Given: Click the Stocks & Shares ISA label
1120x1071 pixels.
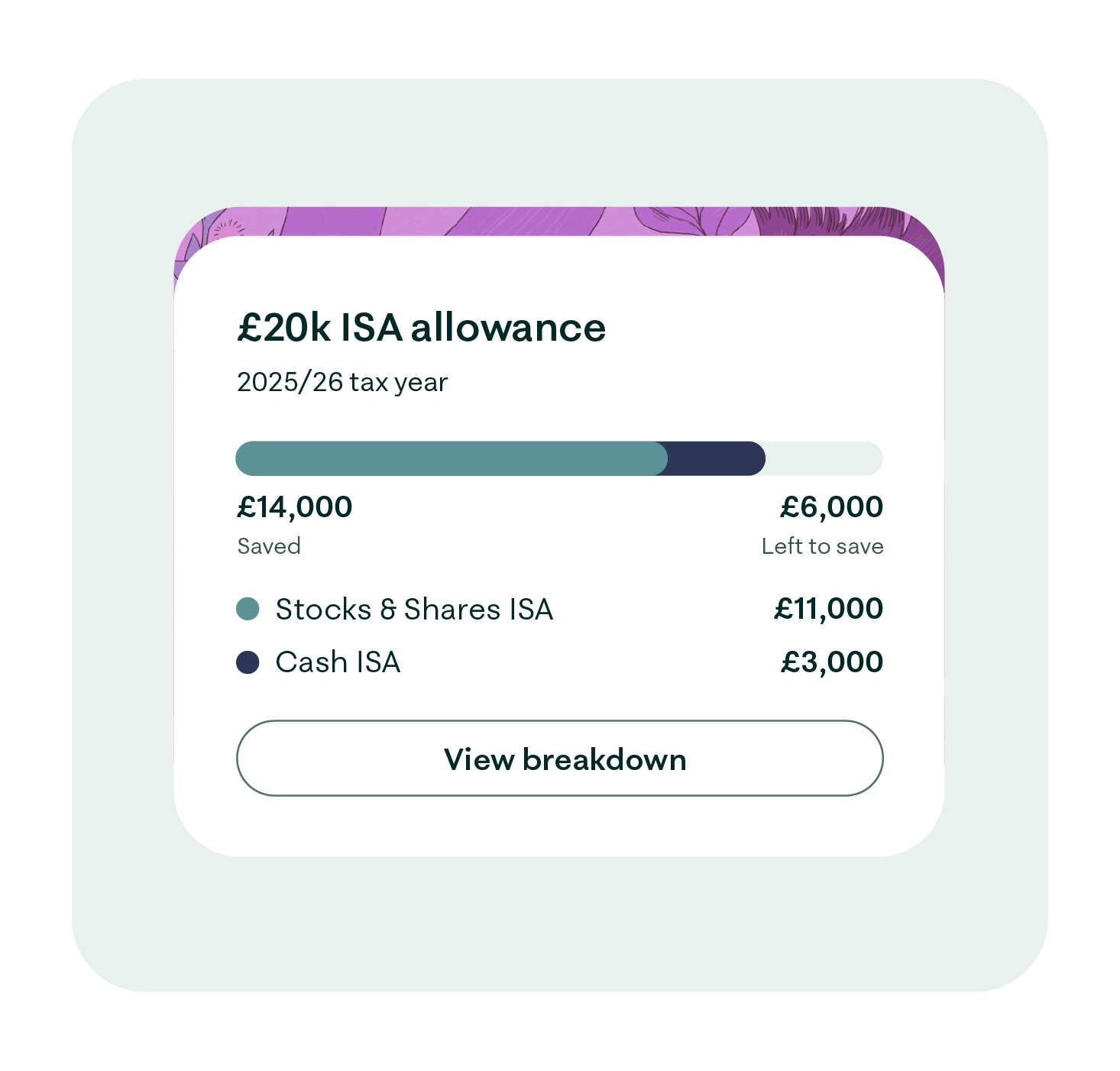Looking at the screenshot, I should tap(414, 610).
